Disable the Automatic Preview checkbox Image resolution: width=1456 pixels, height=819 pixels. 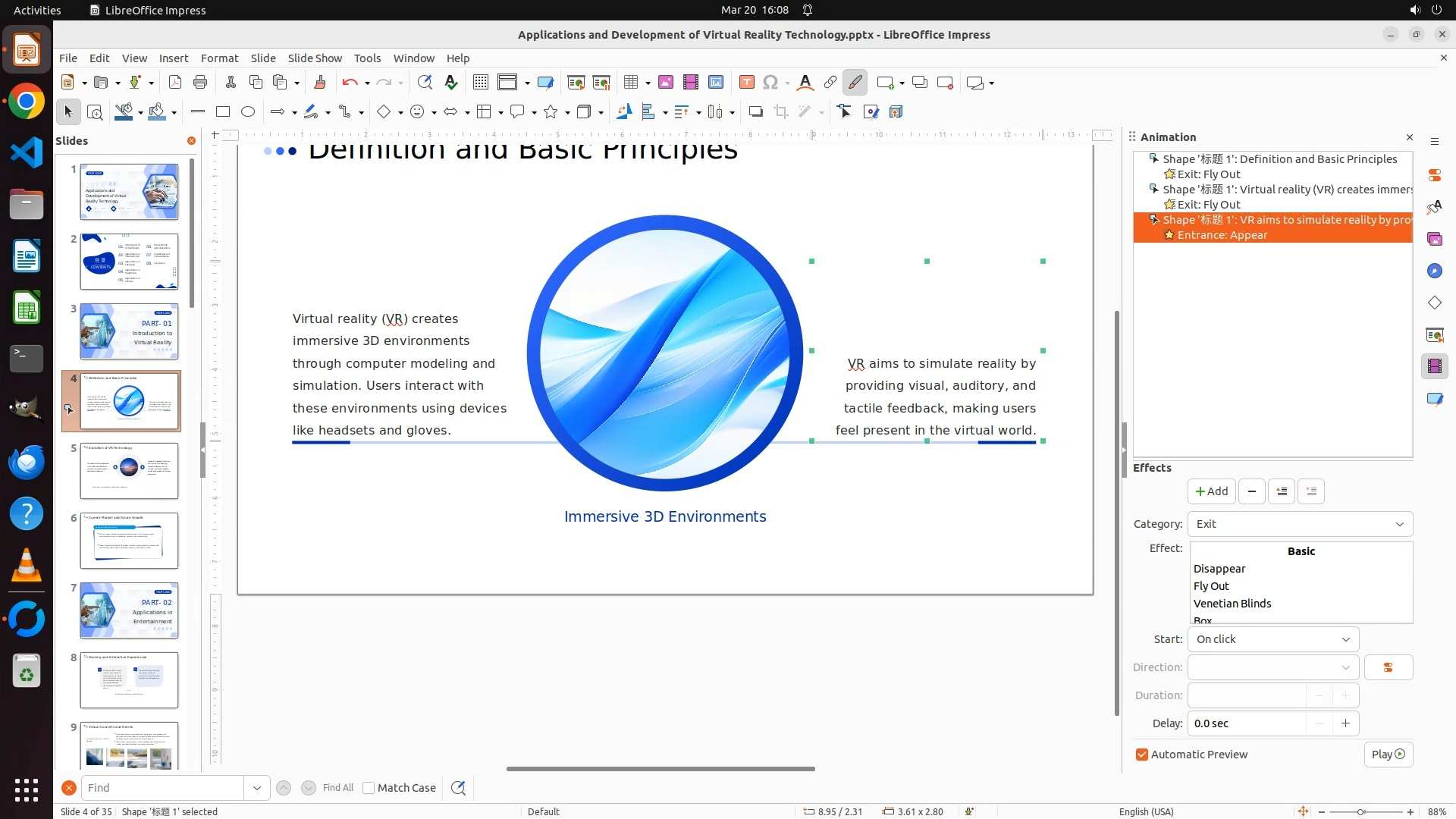[x=1142, y=755]
